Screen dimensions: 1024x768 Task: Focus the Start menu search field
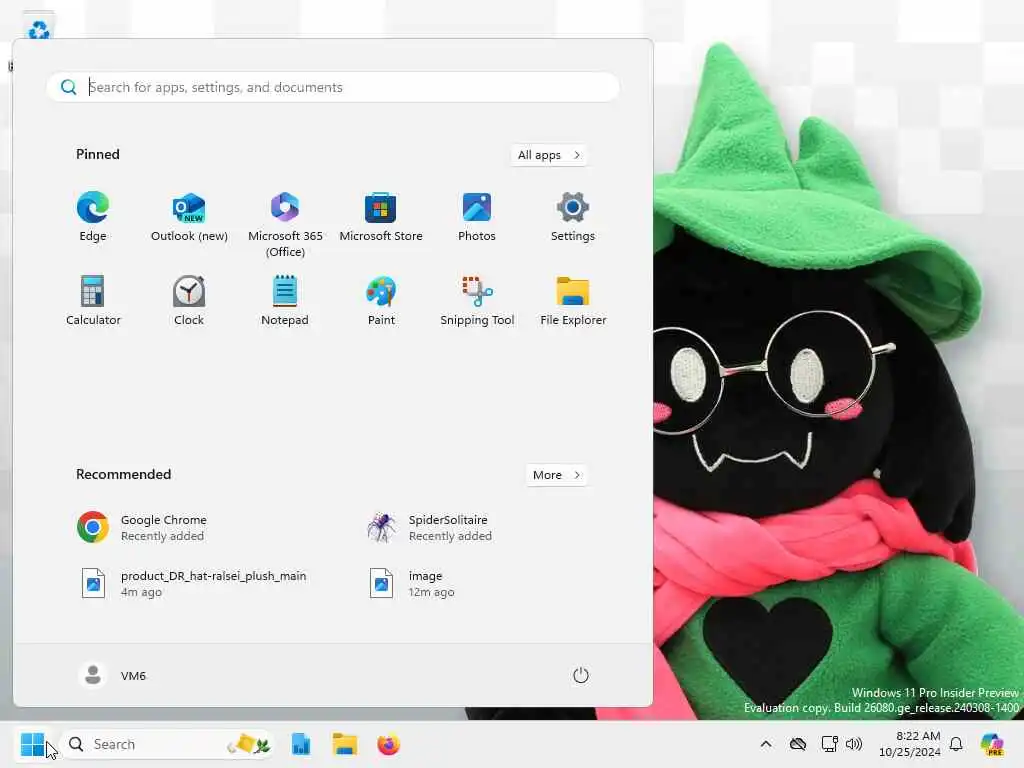(333, 87)
